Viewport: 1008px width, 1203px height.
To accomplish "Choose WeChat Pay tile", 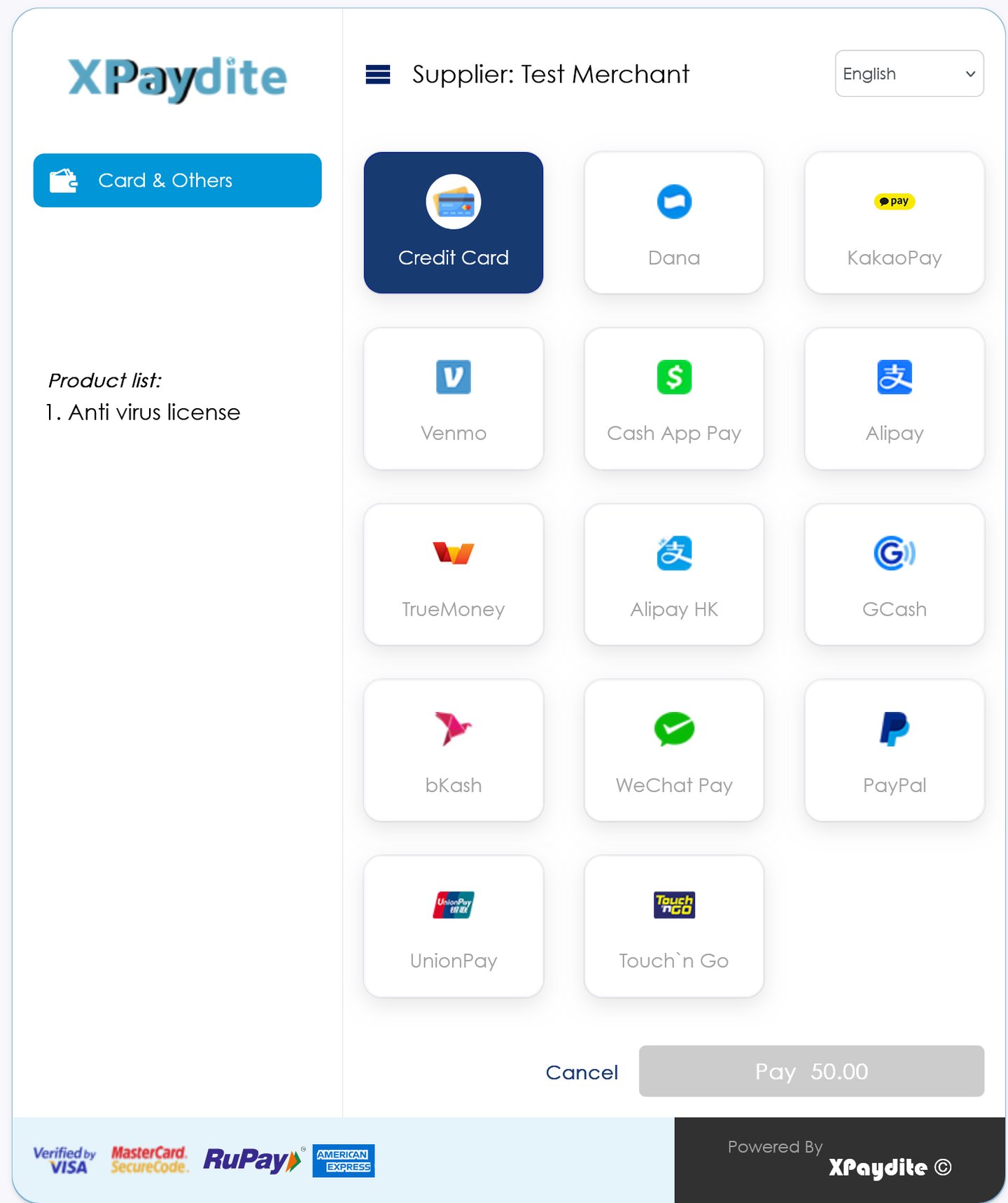I will (674, 750).
